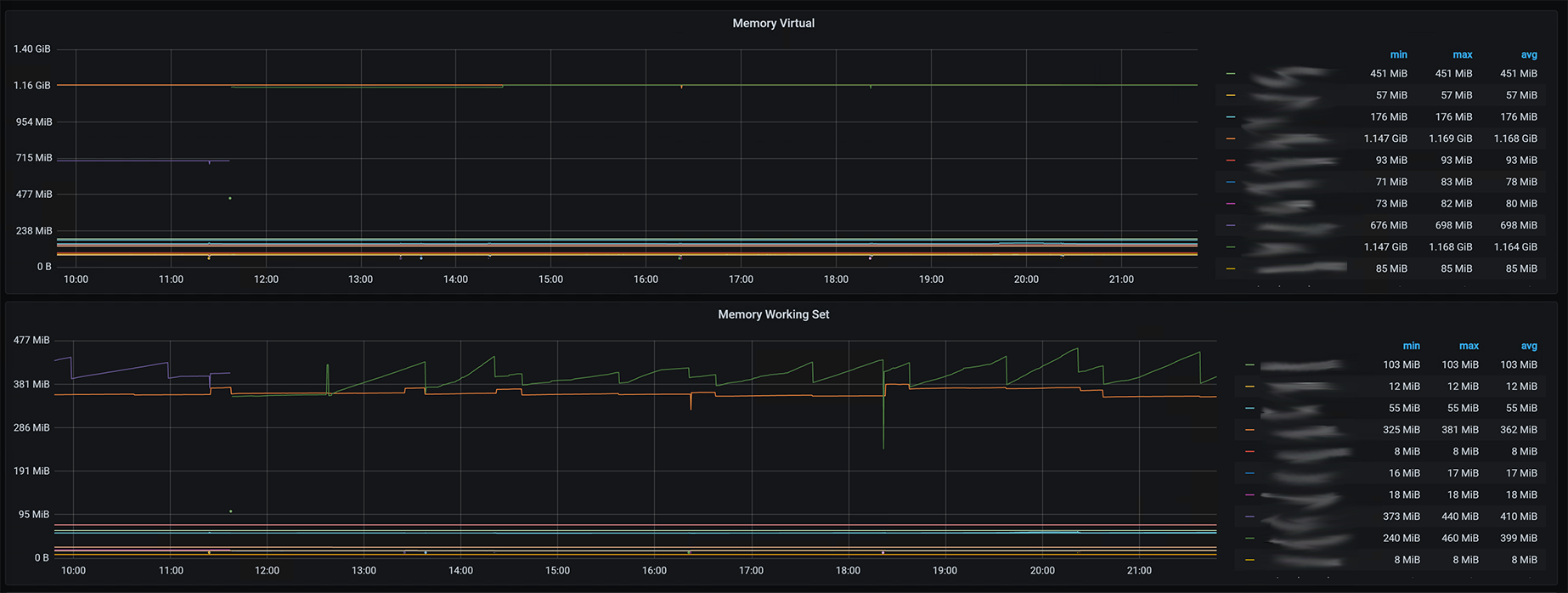Click the 399 MiB avg value
The height and width of the screenshot is (593, 1568).
pyautogui.click(x=1519, y=538)
